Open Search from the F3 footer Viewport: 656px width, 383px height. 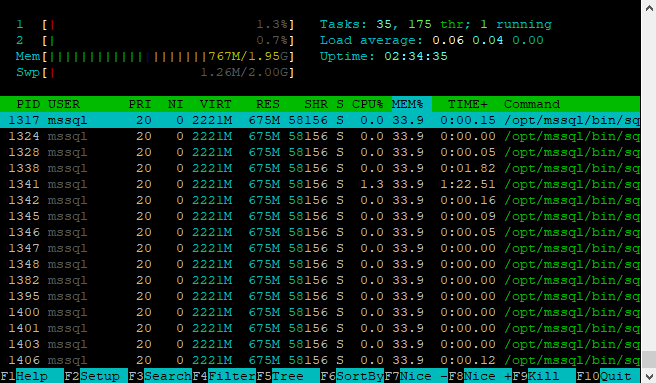160,376
